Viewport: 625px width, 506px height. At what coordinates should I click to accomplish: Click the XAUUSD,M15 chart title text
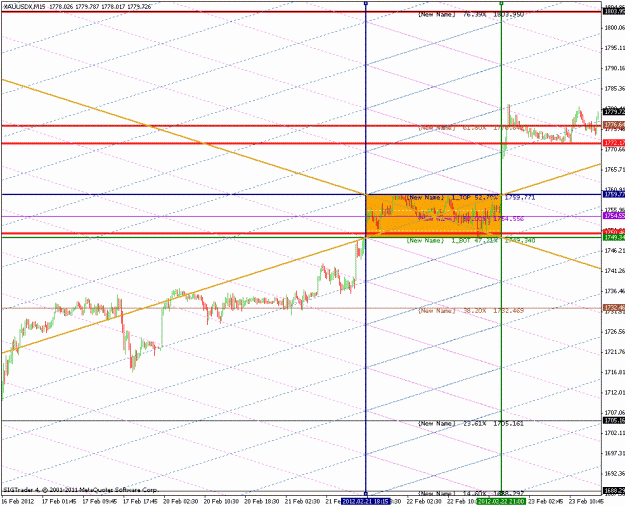coord(24,6)
